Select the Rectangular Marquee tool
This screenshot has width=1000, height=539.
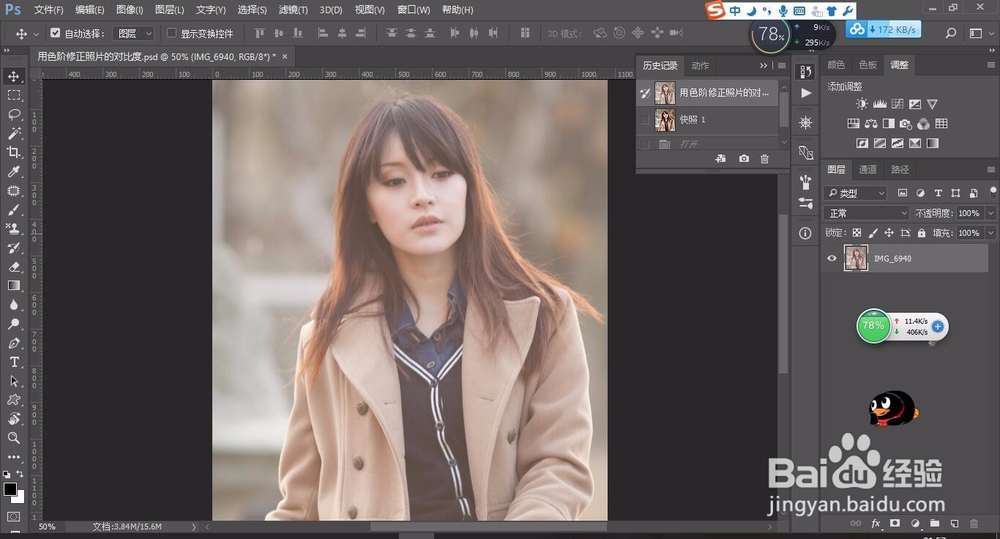point(13,96)
